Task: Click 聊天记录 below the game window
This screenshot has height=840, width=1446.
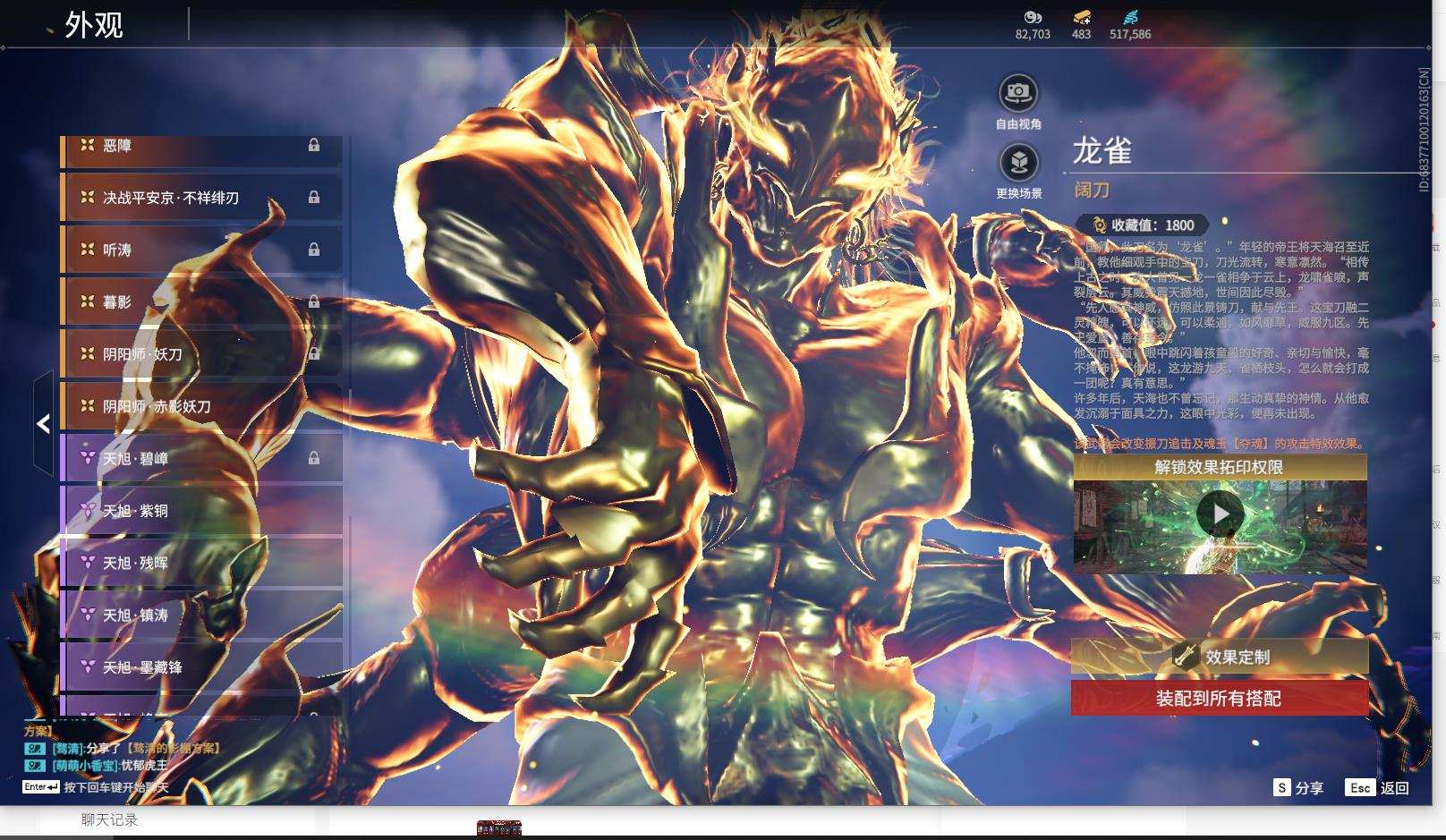Action: (x=109, y=819)
